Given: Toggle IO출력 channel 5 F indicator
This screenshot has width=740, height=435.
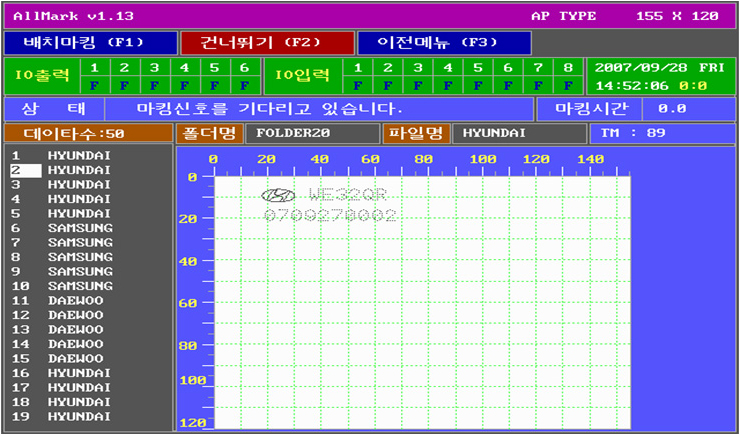Looking at the screenshot, I should tap(214, 85).
